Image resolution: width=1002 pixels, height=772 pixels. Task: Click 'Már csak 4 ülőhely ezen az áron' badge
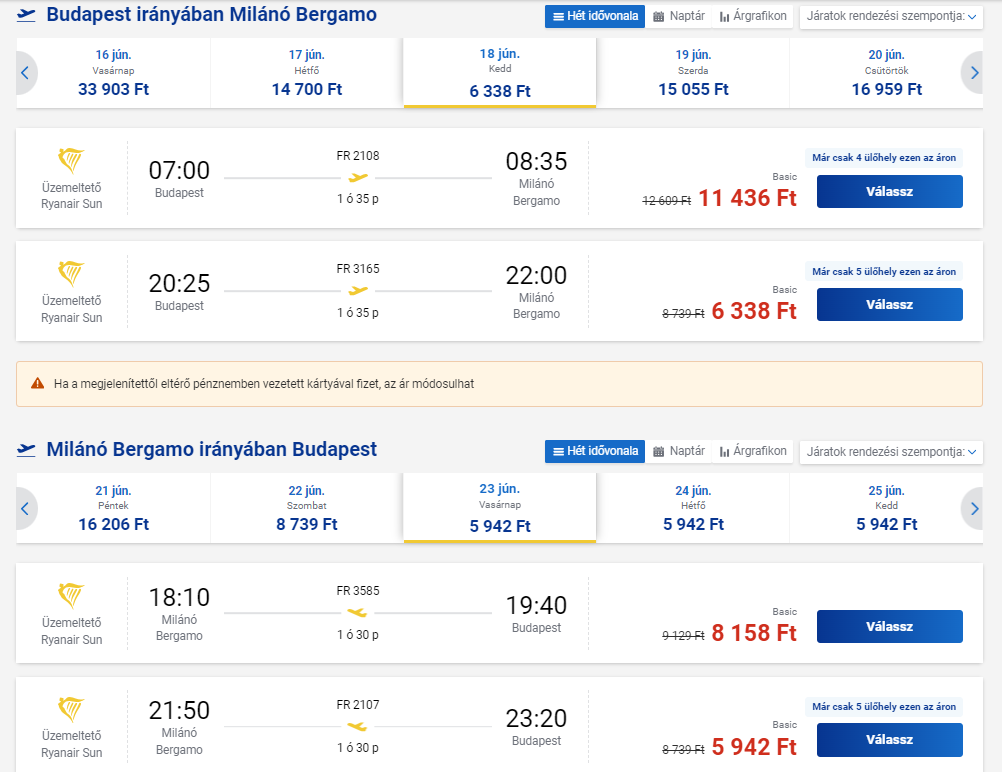[x=884, y=158]
